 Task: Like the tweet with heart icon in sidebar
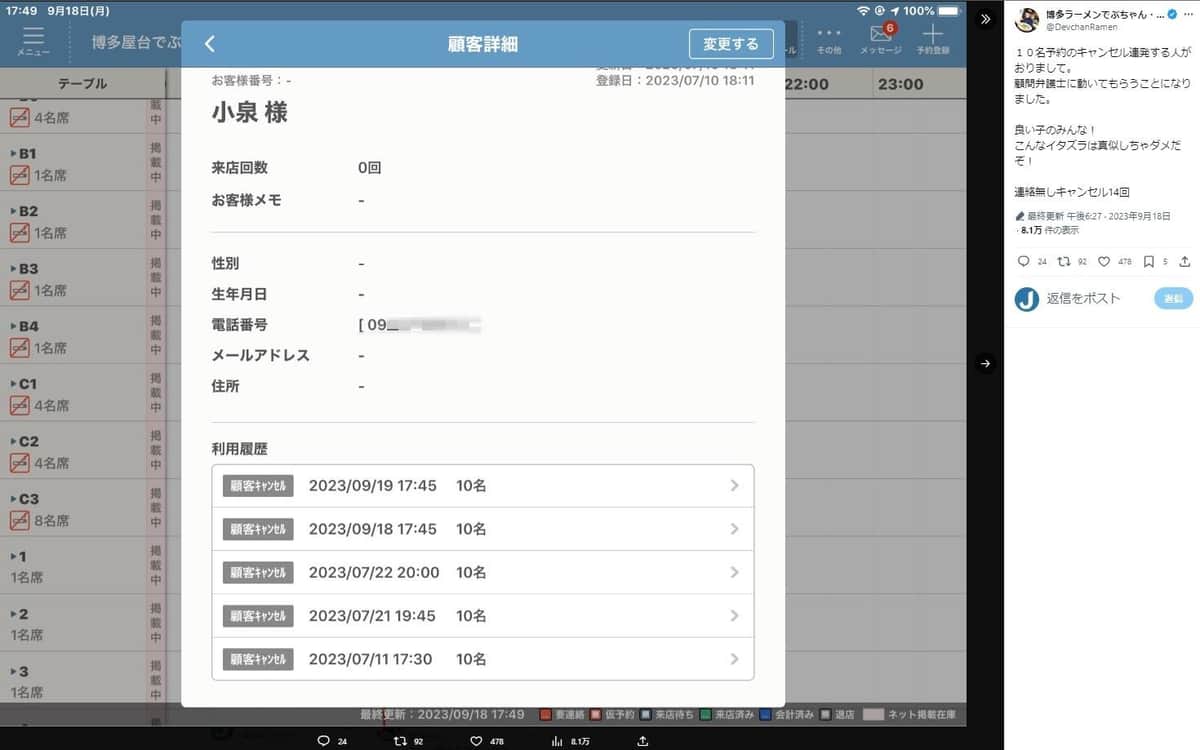1105,261
